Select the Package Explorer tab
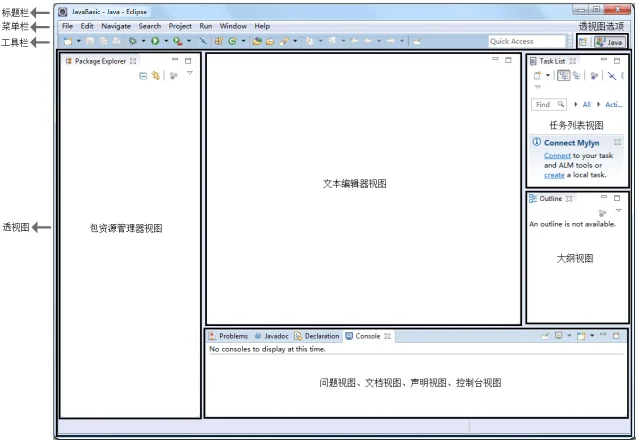Image resolution: width=638 pixels, height=441 pixels. tap(101, 61)
